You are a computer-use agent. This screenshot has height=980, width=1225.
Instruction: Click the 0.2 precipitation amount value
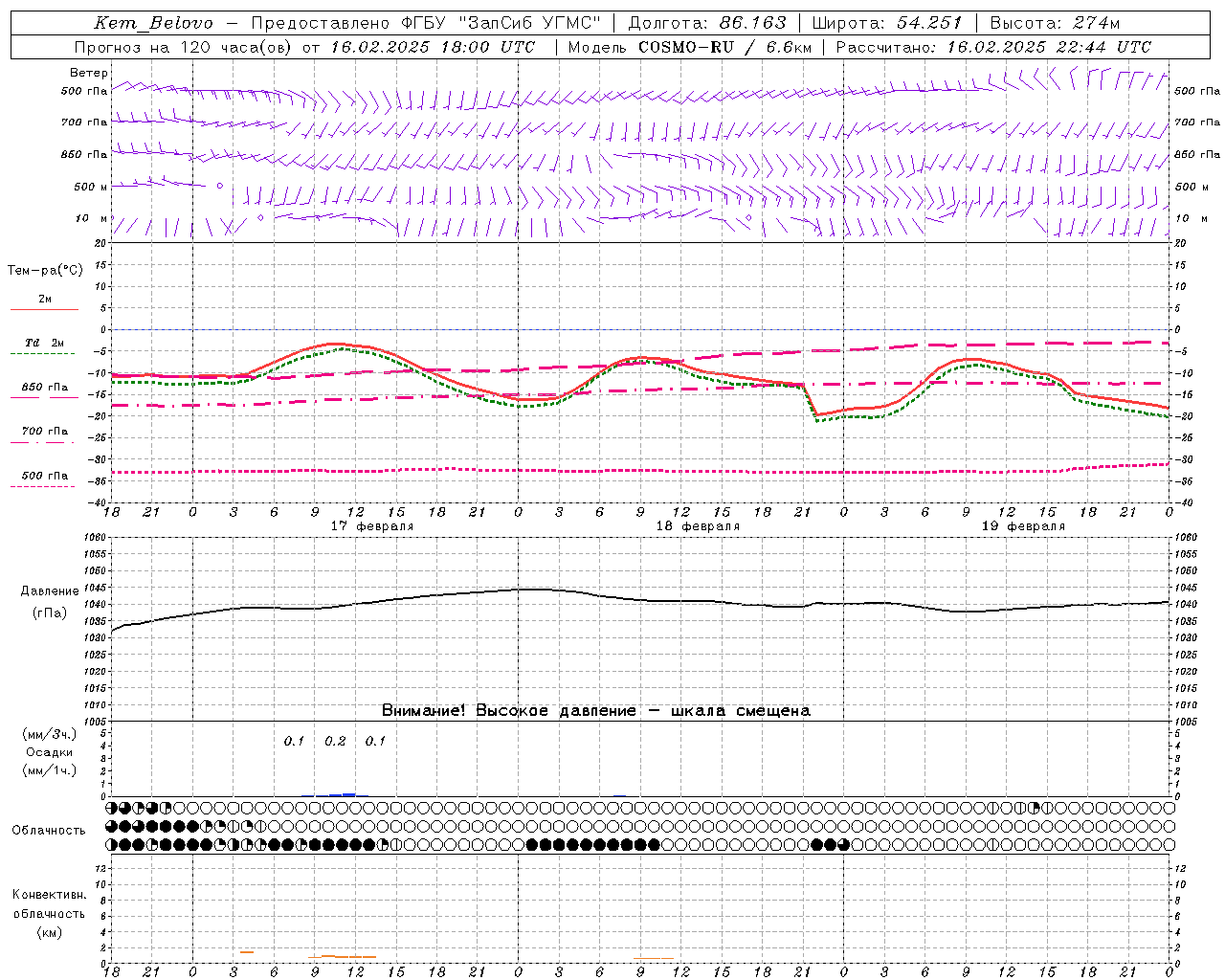click(x=335, y=742)
